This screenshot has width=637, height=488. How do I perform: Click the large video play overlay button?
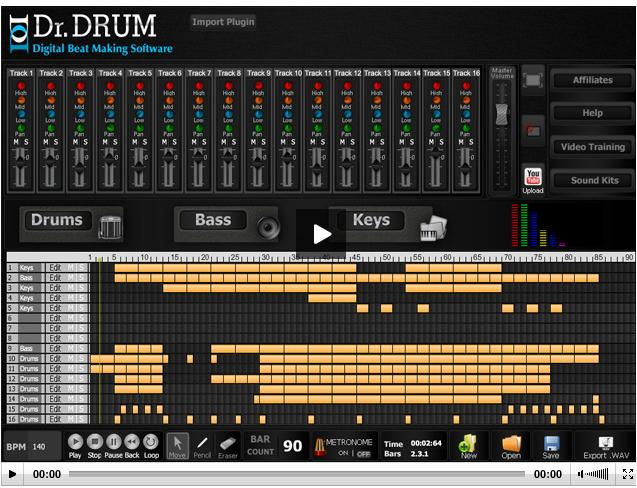pyautogui.click(x=321, y=234)
